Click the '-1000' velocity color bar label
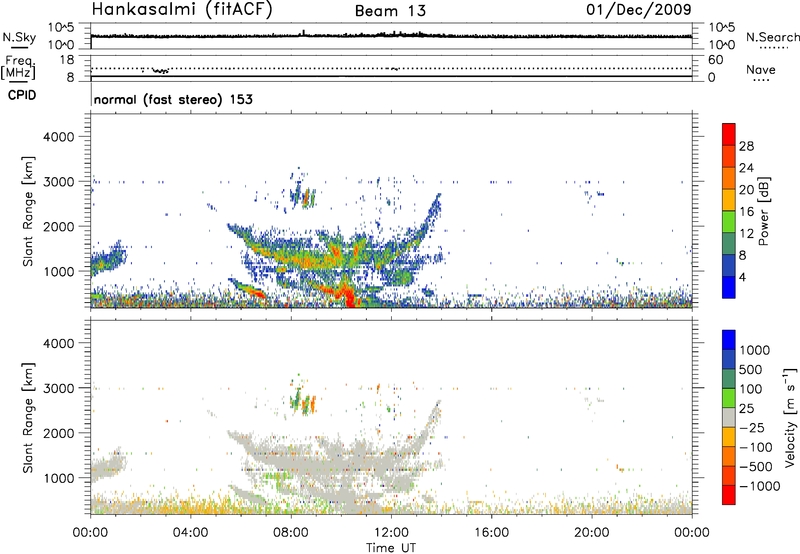This screenshot has height=554, width=800. (x=760, y=486)
